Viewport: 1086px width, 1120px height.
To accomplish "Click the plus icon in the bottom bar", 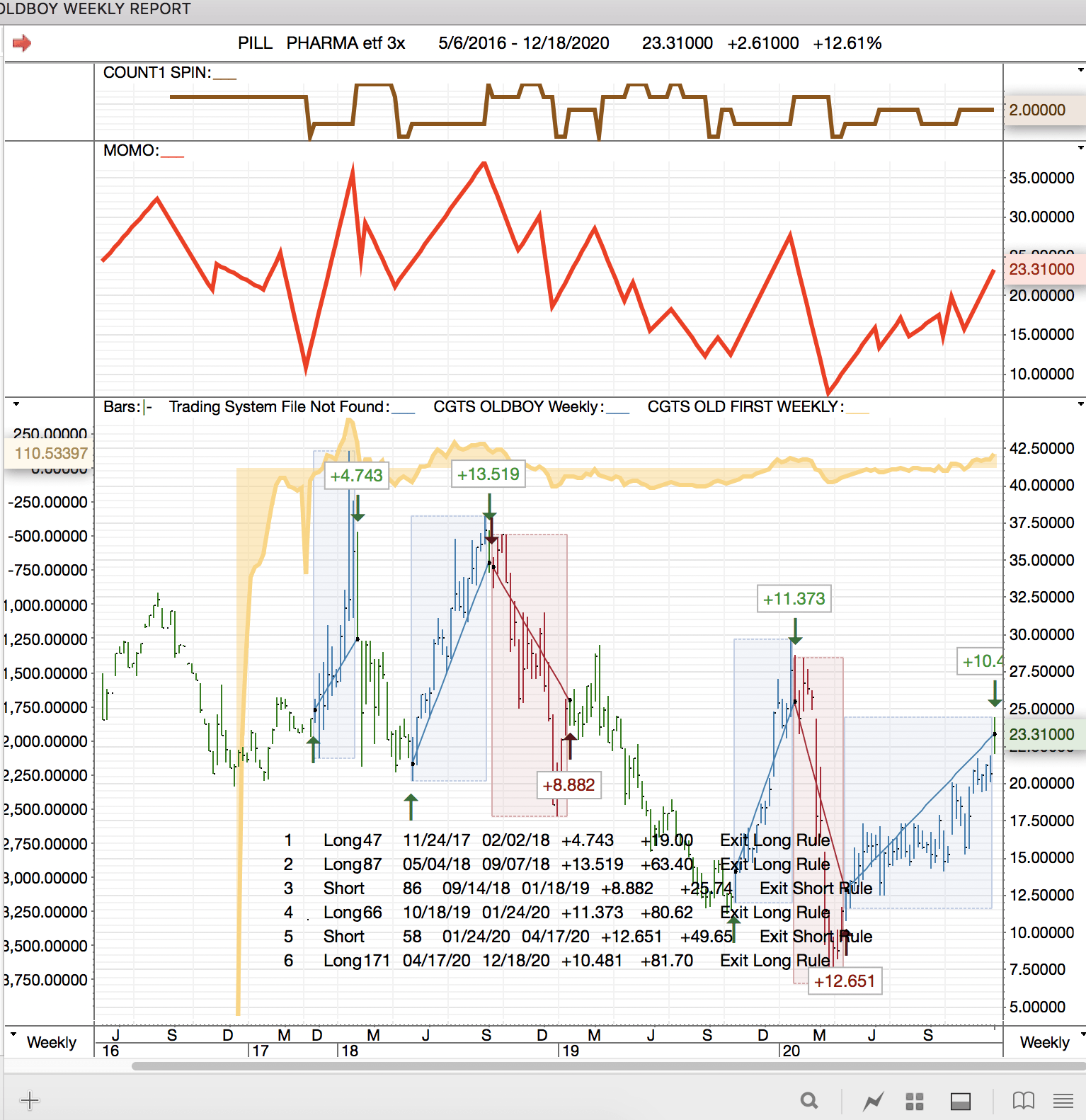I will [x=30, y=1100].
